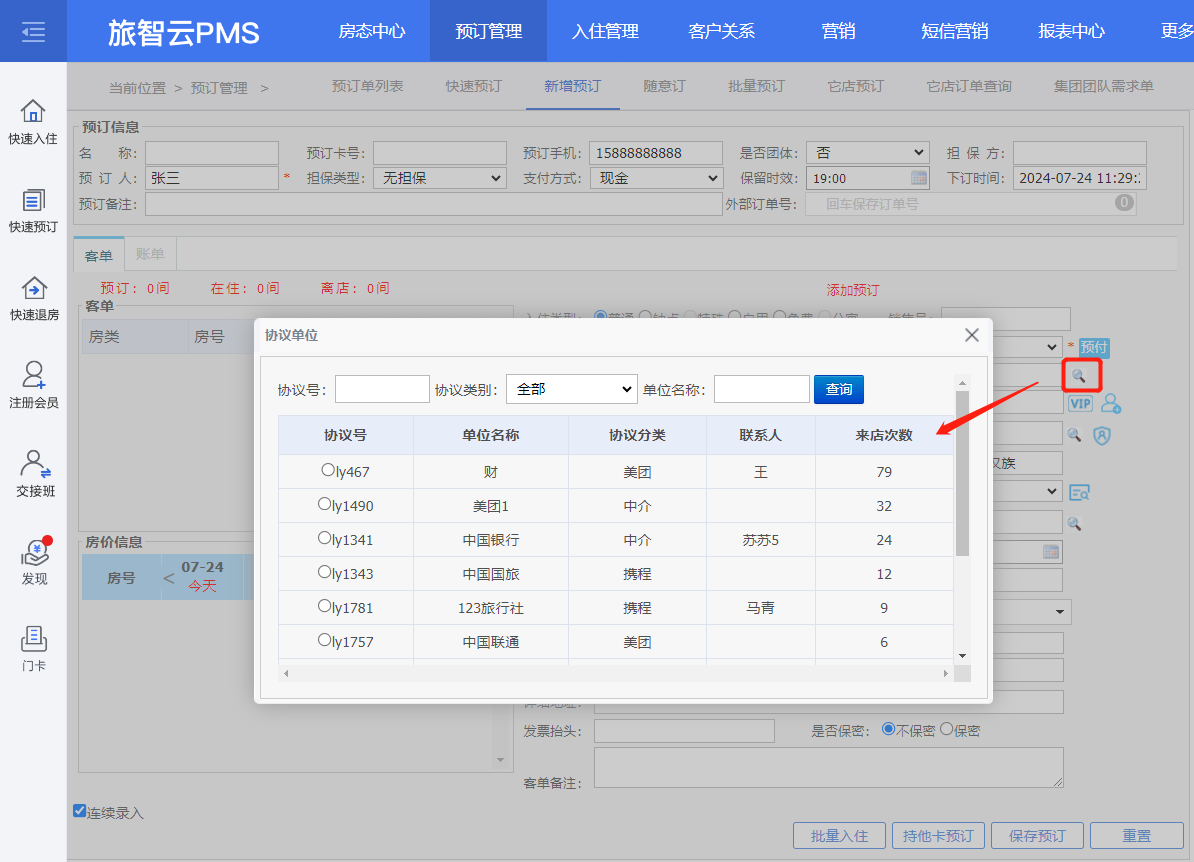Open 入住管理 top menu
1194x862 pixels.
605,31
